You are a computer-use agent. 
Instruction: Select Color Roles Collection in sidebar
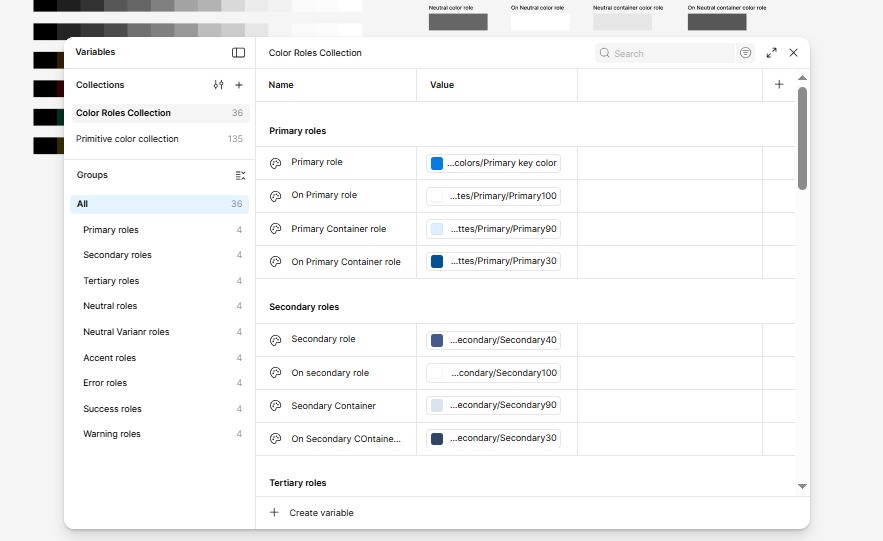tap(160, 113)
